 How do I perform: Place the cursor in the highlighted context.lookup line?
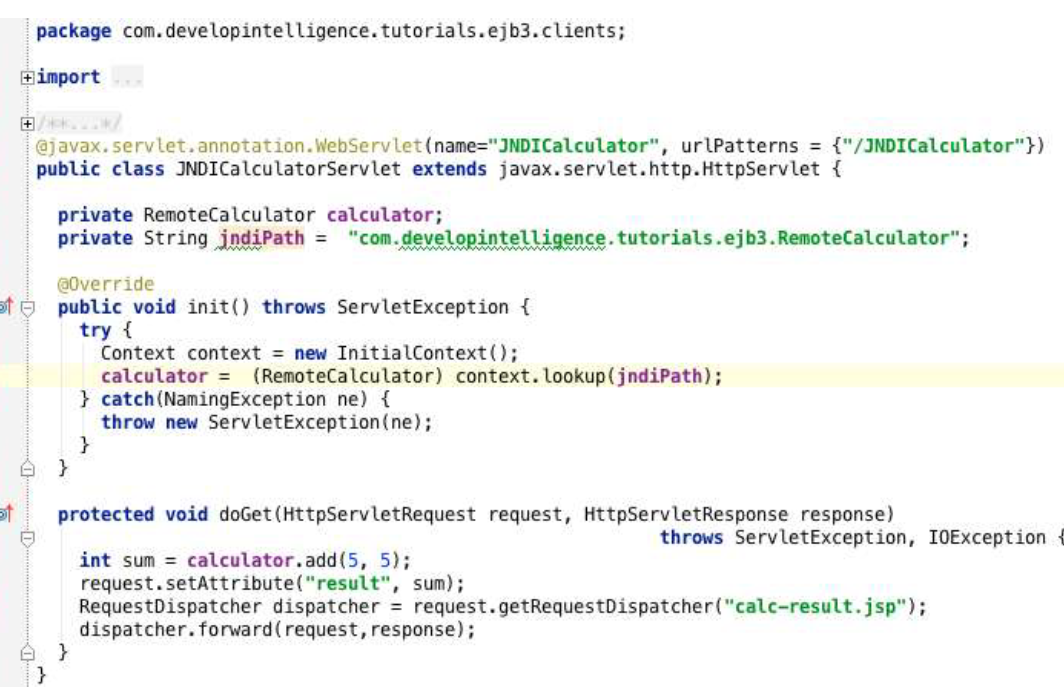(x=500, y=376)
